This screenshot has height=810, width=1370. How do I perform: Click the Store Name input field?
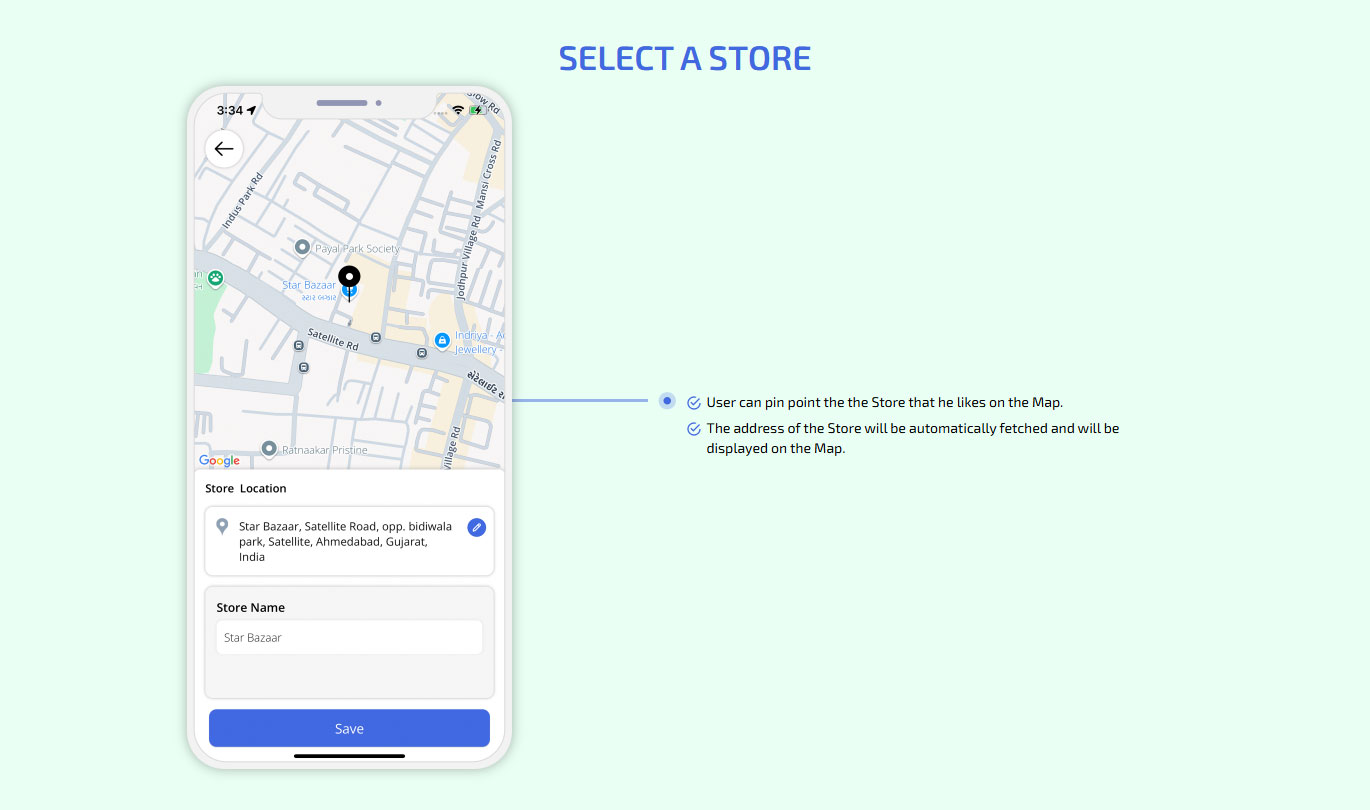[349, 637]
